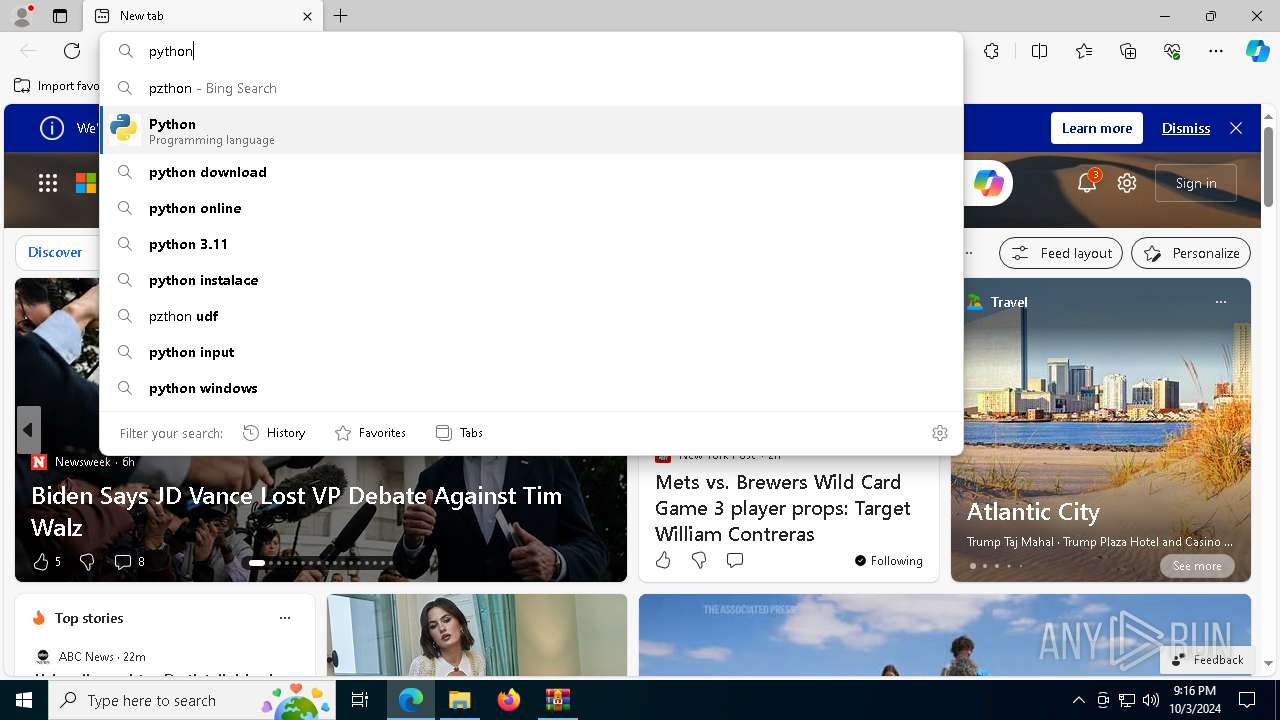Screen dimensions: 1280x720
Task: Launch Firefox from the taskbar
Action: 508,700
